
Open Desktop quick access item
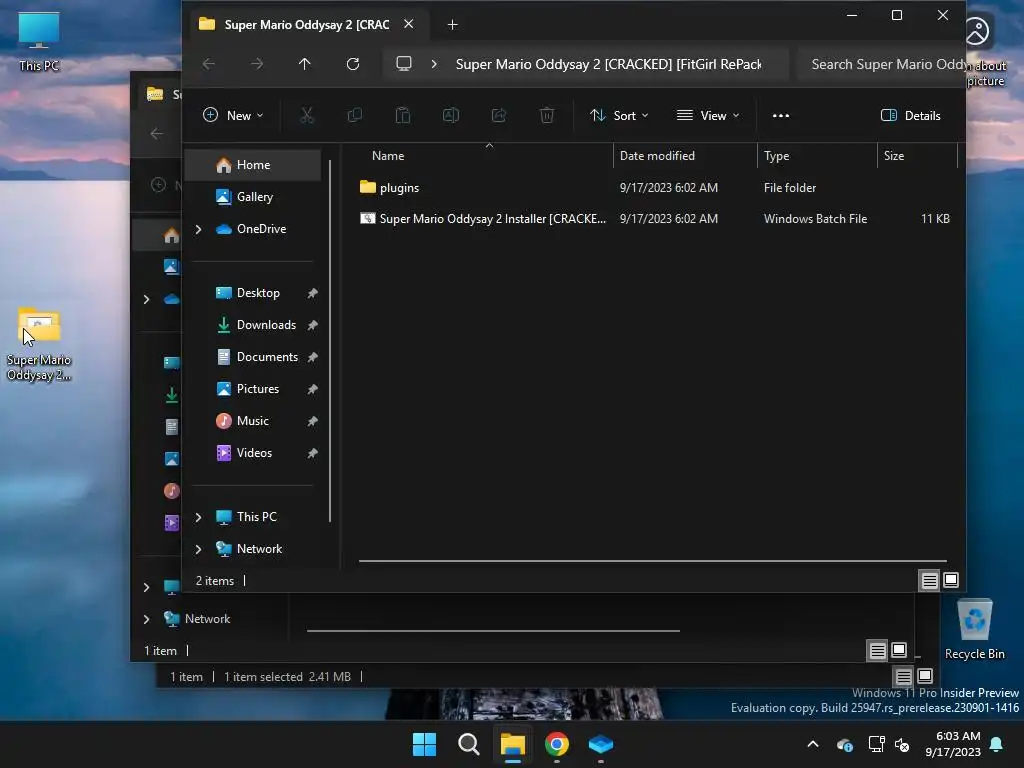point(253,293)
